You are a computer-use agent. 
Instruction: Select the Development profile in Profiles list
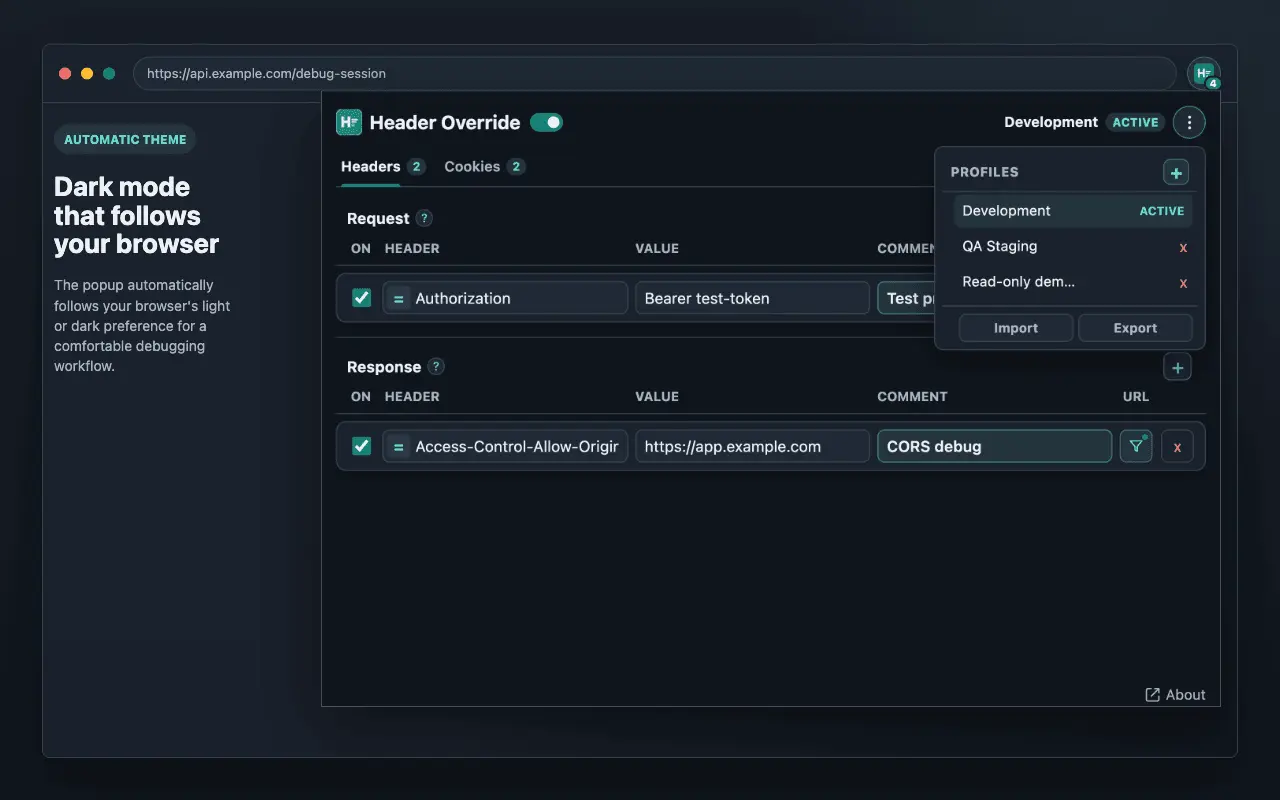1072,211
